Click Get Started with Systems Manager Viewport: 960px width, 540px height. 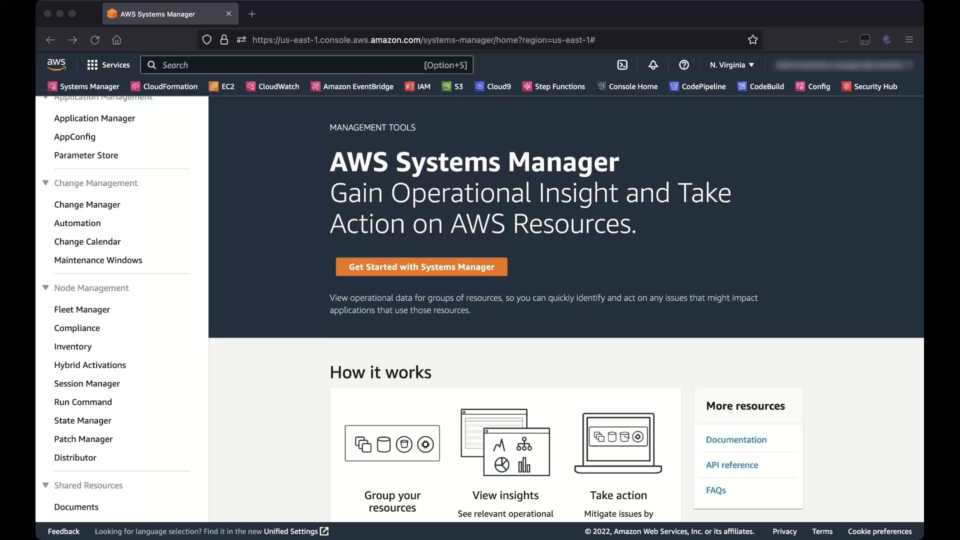click(421, 266)
